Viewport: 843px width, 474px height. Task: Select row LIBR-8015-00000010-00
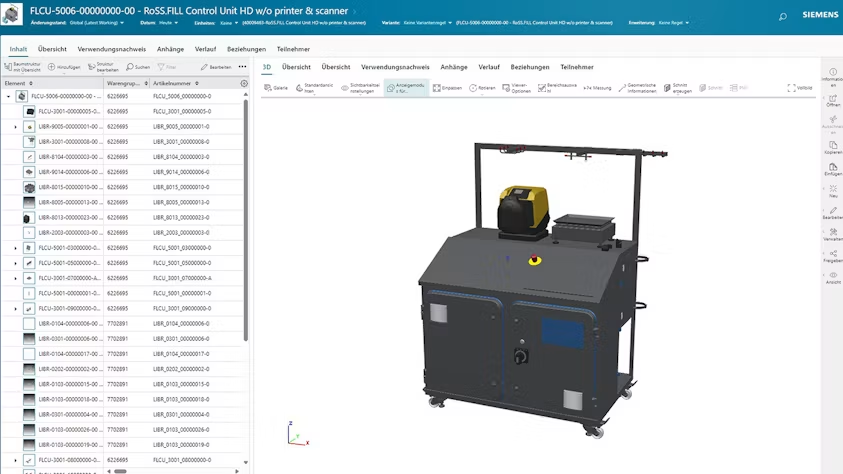pos(124,188)
